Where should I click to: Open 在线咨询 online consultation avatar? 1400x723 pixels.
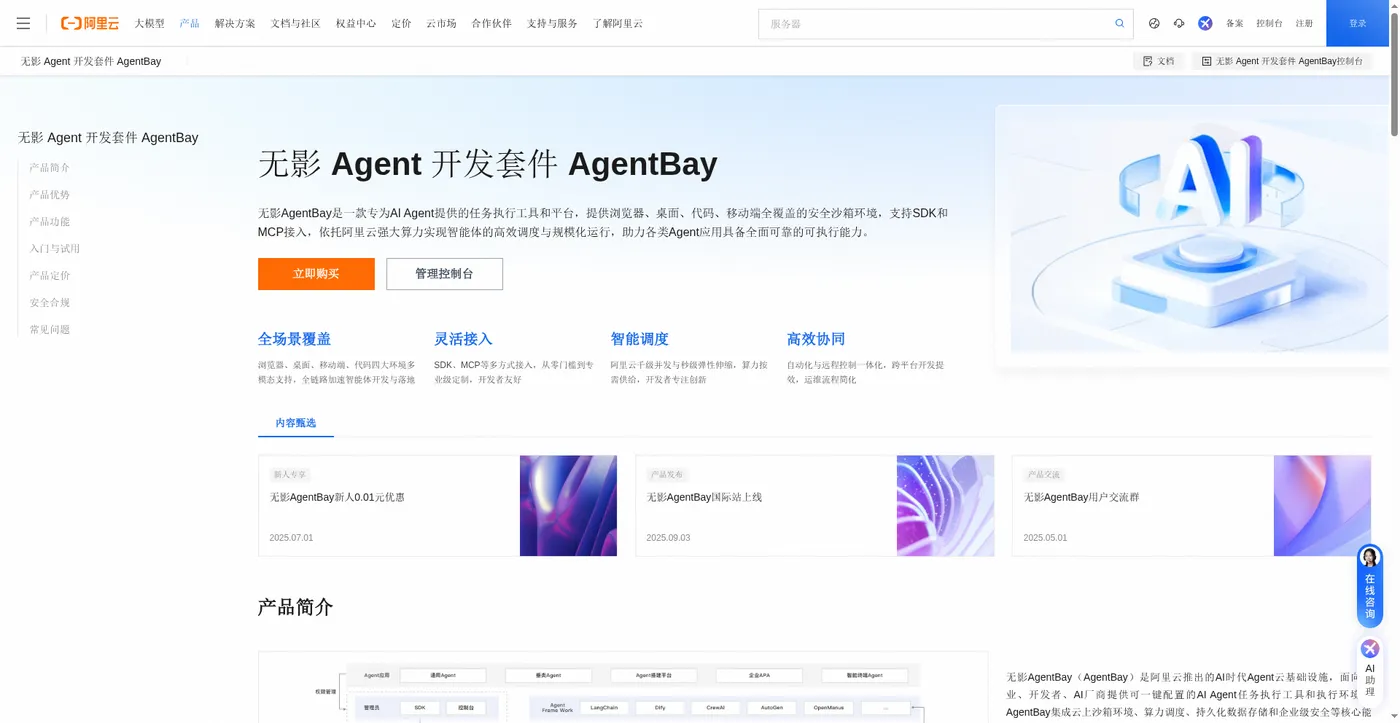coord(1370,557)
